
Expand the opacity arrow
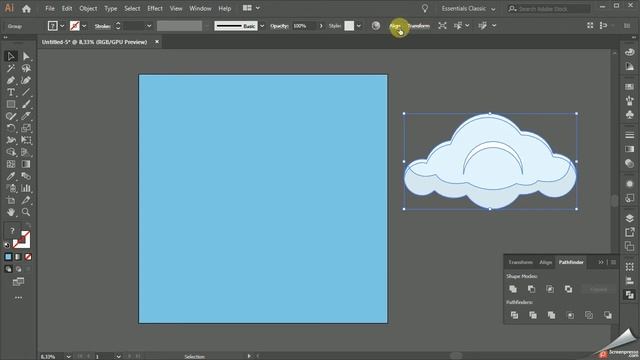[x=321, y=26]
